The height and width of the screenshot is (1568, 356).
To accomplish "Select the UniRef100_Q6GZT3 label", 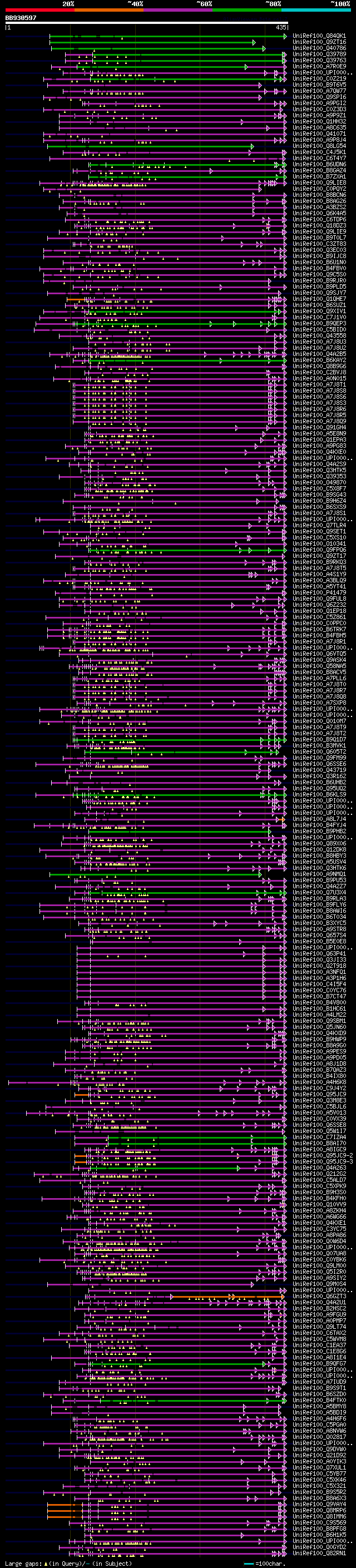I will (x=319, y=1296).
